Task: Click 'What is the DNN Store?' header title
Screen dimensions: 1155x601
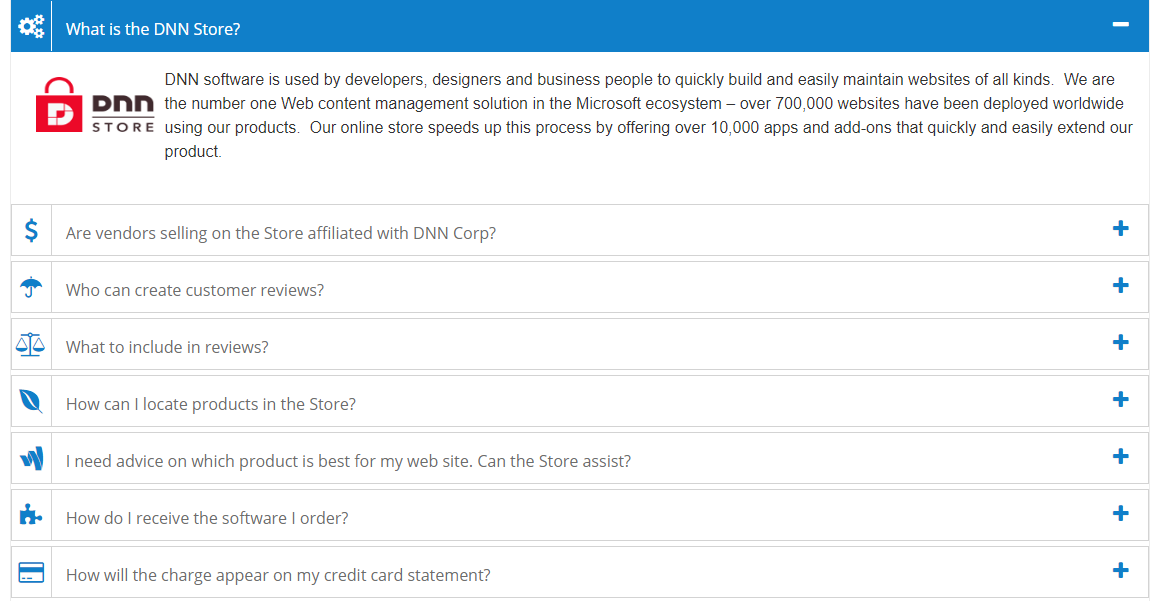Action: [x=152, y=29]
